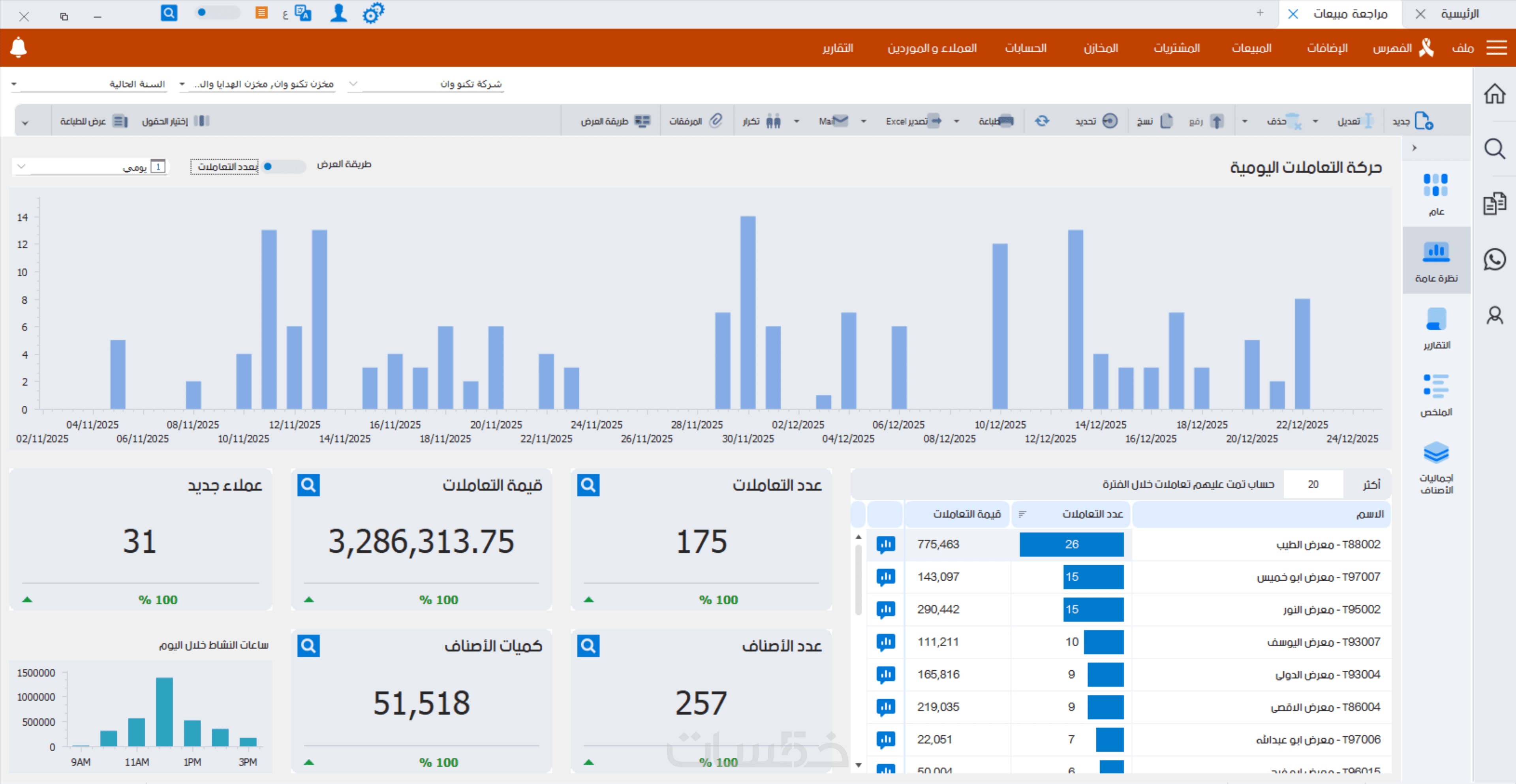Expand the يومى period dropdown
Screen dimensions: 1516x784
coord(22,167)
